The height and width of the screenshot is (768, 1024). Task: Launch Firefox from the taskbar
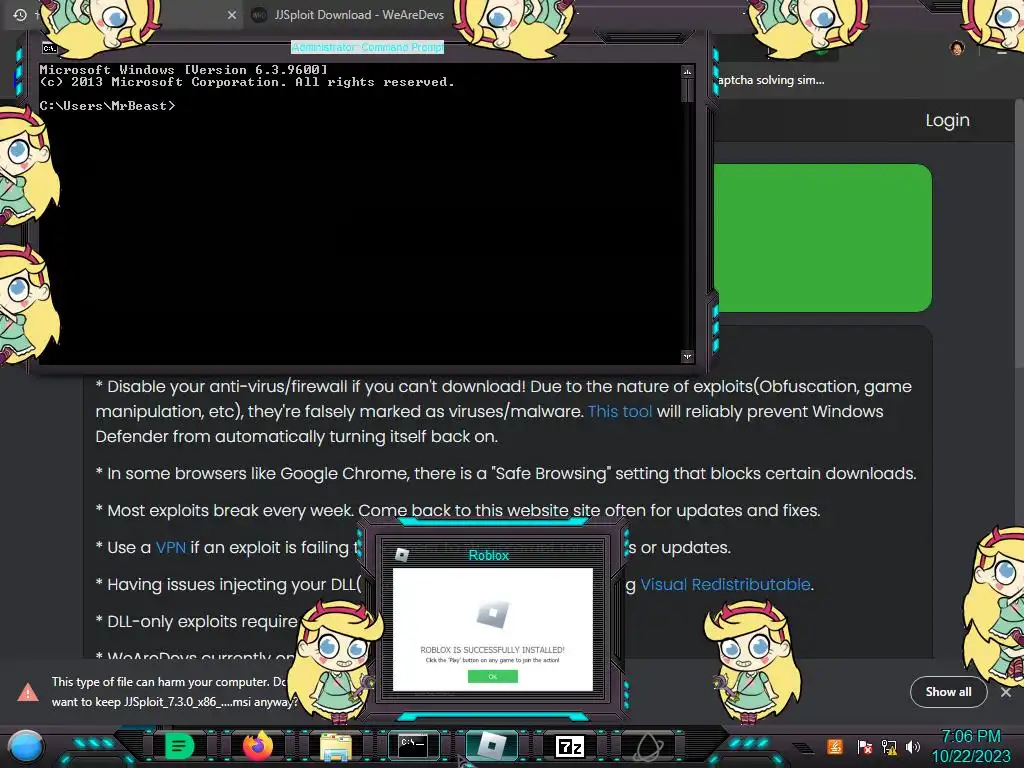coord(258,746)
